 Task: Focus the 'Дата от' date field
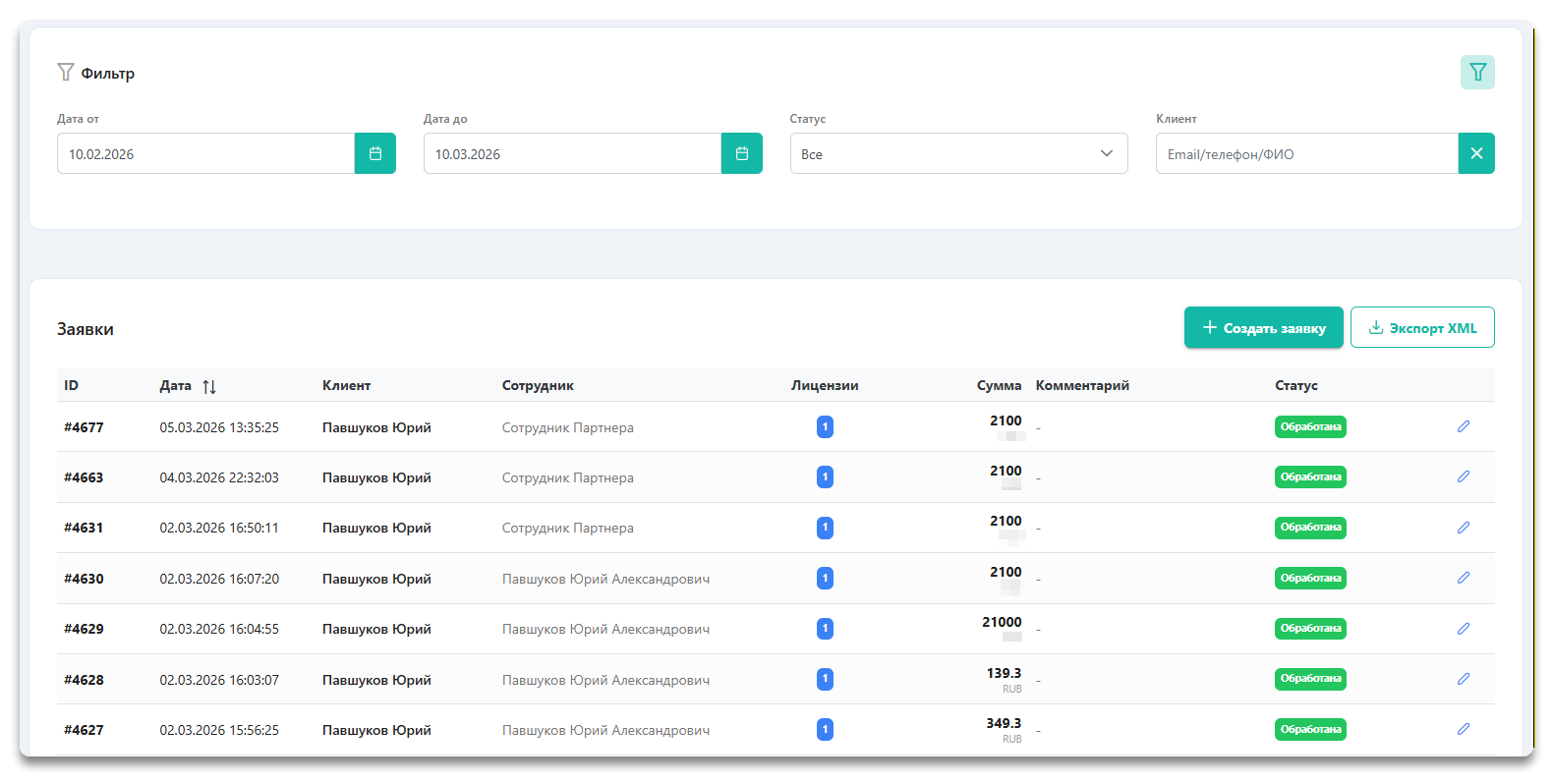[x=205, y=154]
